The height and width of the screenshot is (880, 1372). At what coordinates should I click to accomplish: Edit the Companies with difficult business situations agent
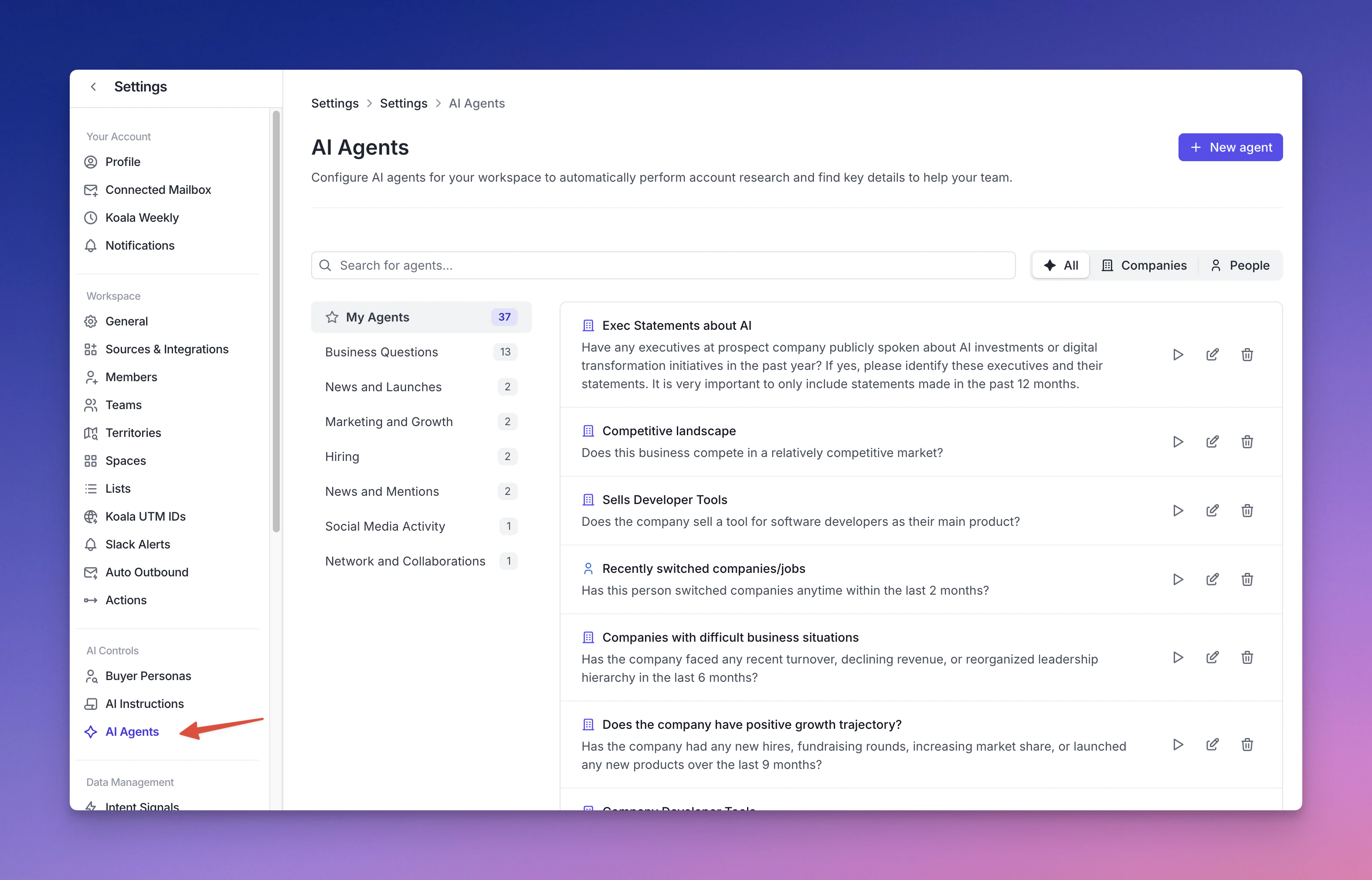[x=1212, y=658]
